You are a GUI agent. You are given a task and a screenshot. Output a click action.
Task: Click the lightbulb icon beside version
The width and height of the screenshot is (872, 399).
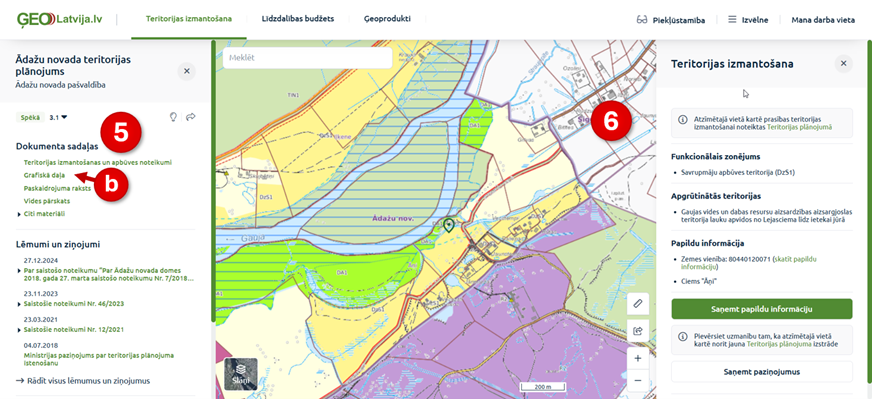pos(174,117)
